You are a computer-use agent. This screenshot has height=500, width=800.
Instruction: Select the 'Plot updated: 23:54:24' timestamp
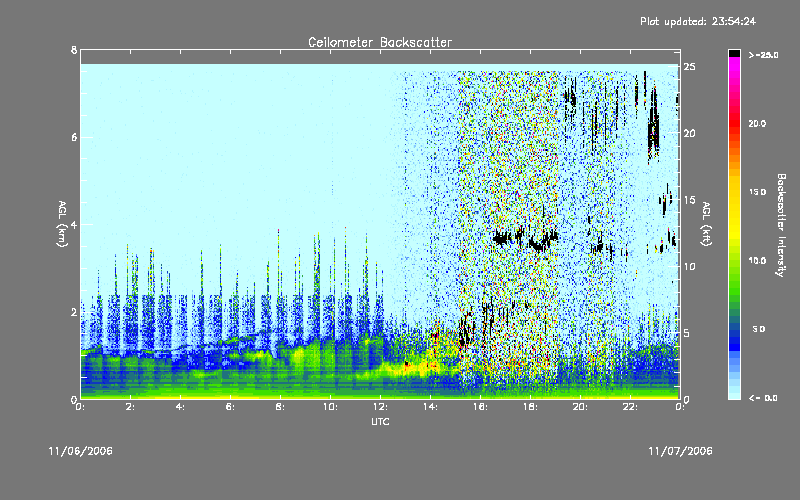pos(698,21)
